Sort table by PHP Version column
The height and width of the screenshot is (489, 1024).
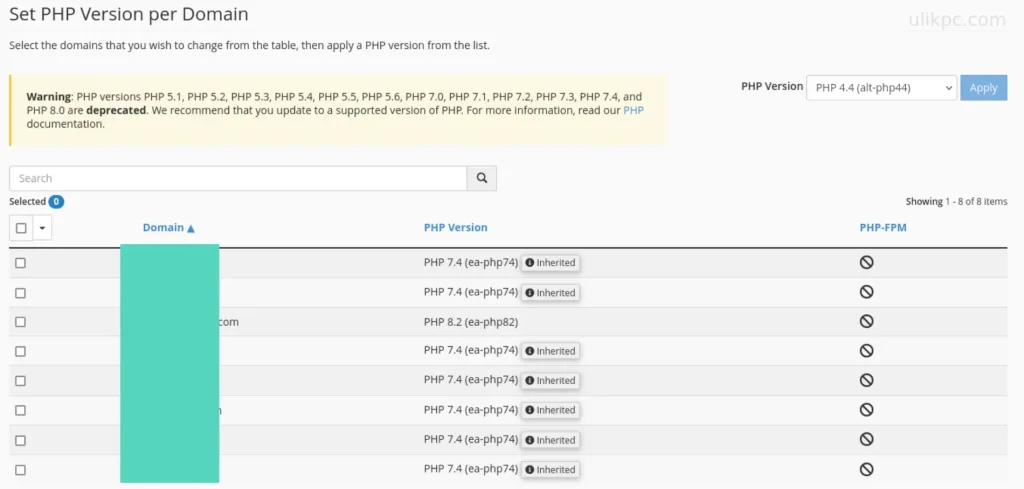coord(455,228)
